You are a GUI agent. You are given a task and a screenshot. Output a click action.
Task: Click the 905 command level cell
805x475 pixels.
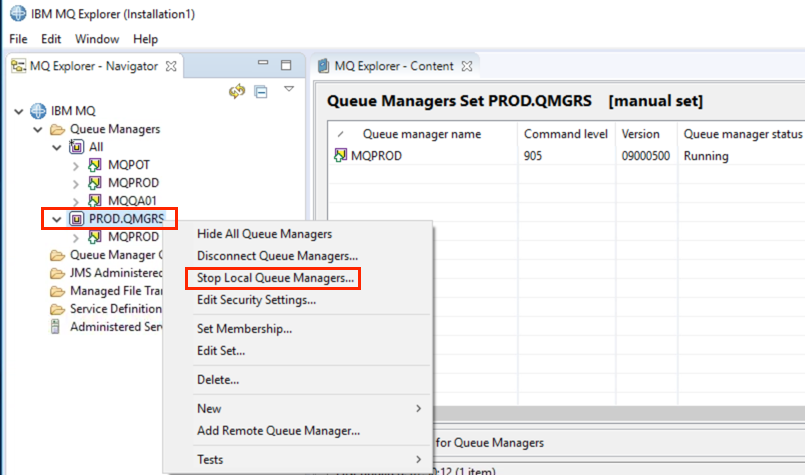tap(533, 156)
